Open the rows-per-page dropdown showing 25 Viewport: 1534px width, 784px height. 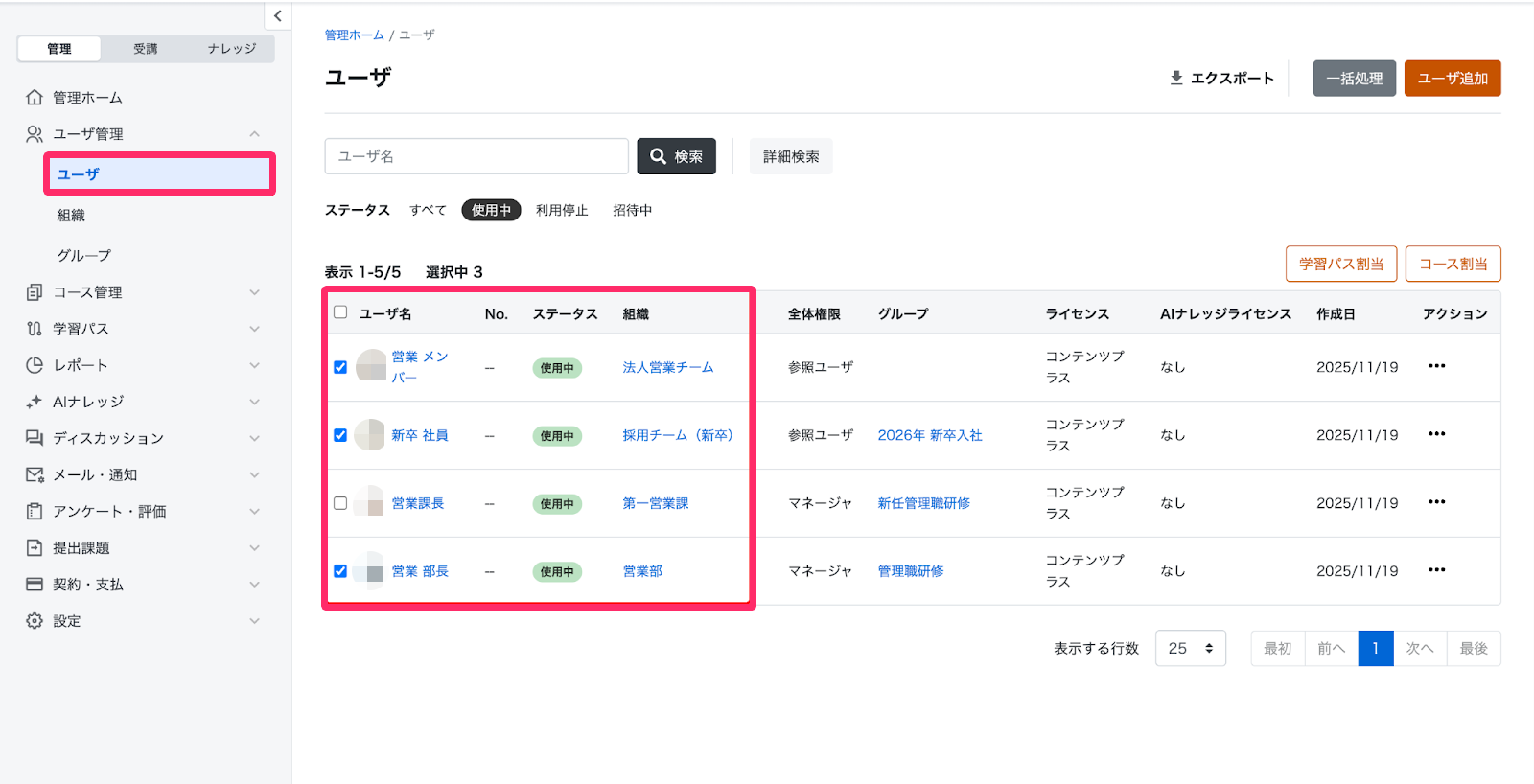[1191, 649]
